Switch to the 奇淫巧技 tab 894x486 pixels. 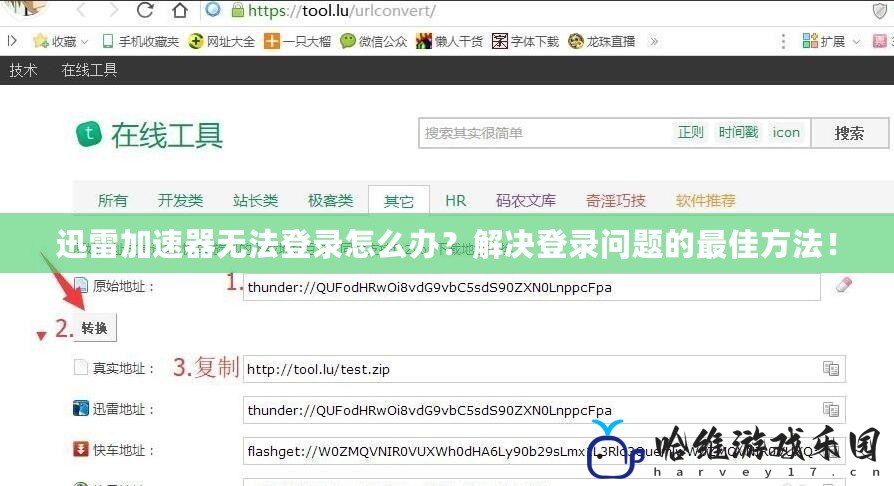[x=615, y=201]
